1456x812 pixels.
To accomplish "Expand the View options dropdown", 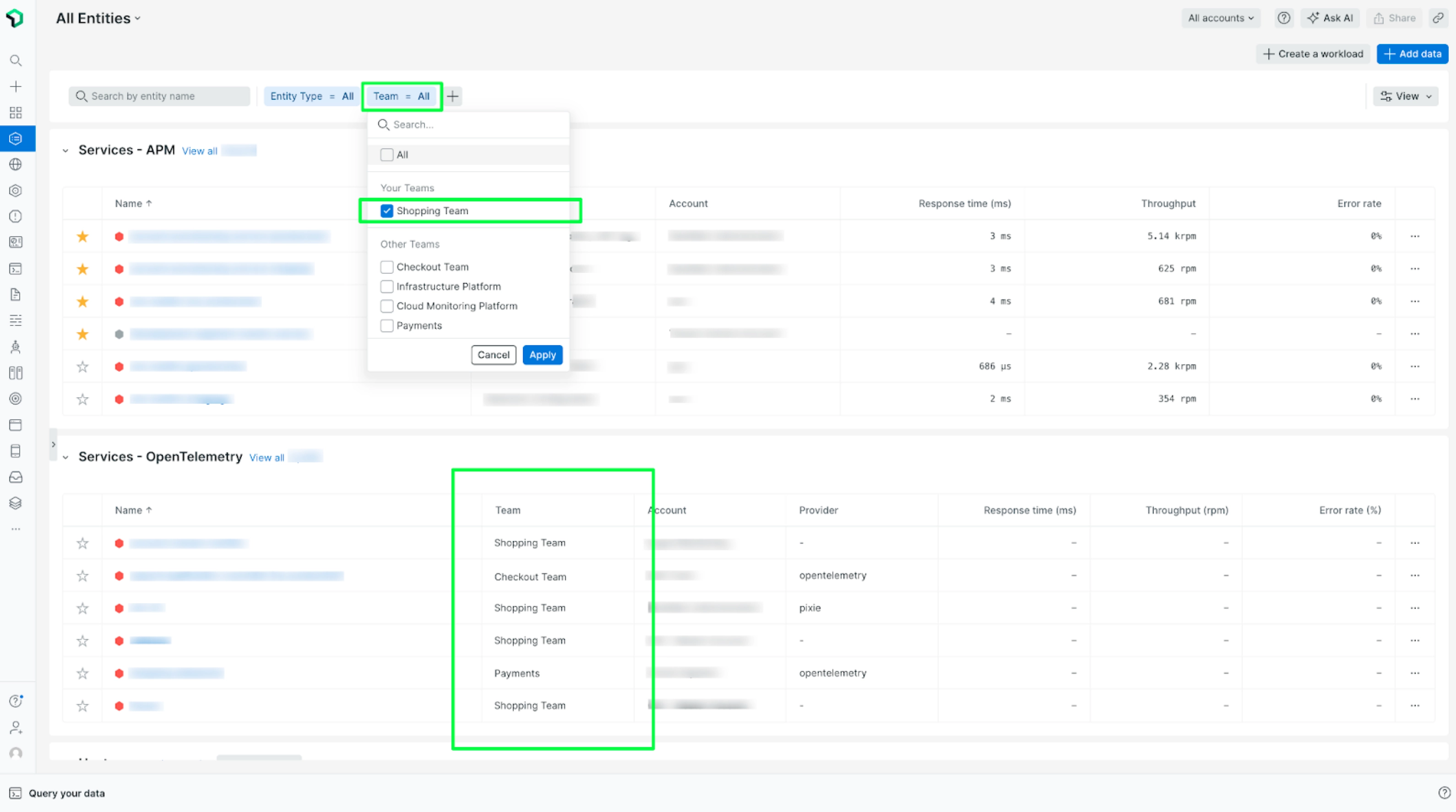I will pyautogui.click(x=1405, y=96).
